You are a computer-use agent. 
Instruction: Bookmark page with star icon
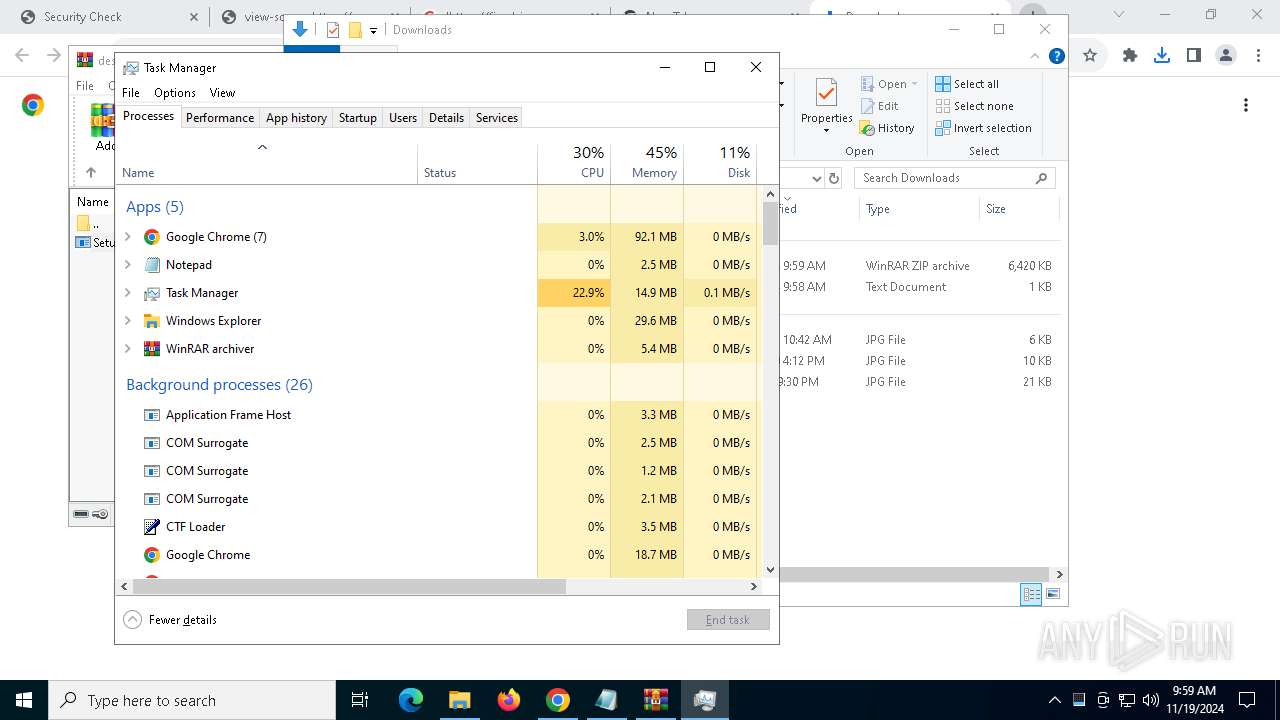tap(1090, 56)
